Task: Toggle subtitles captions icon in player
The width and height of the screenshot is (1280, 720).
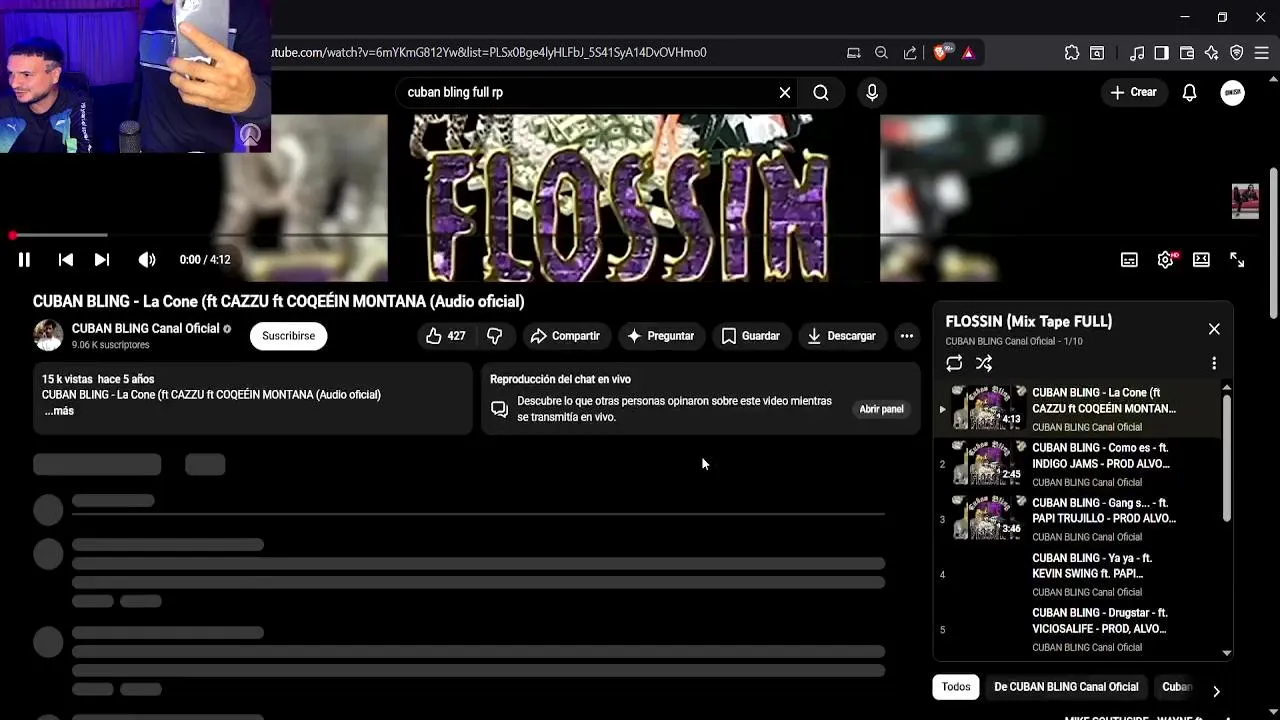Action: (1129, 260)
